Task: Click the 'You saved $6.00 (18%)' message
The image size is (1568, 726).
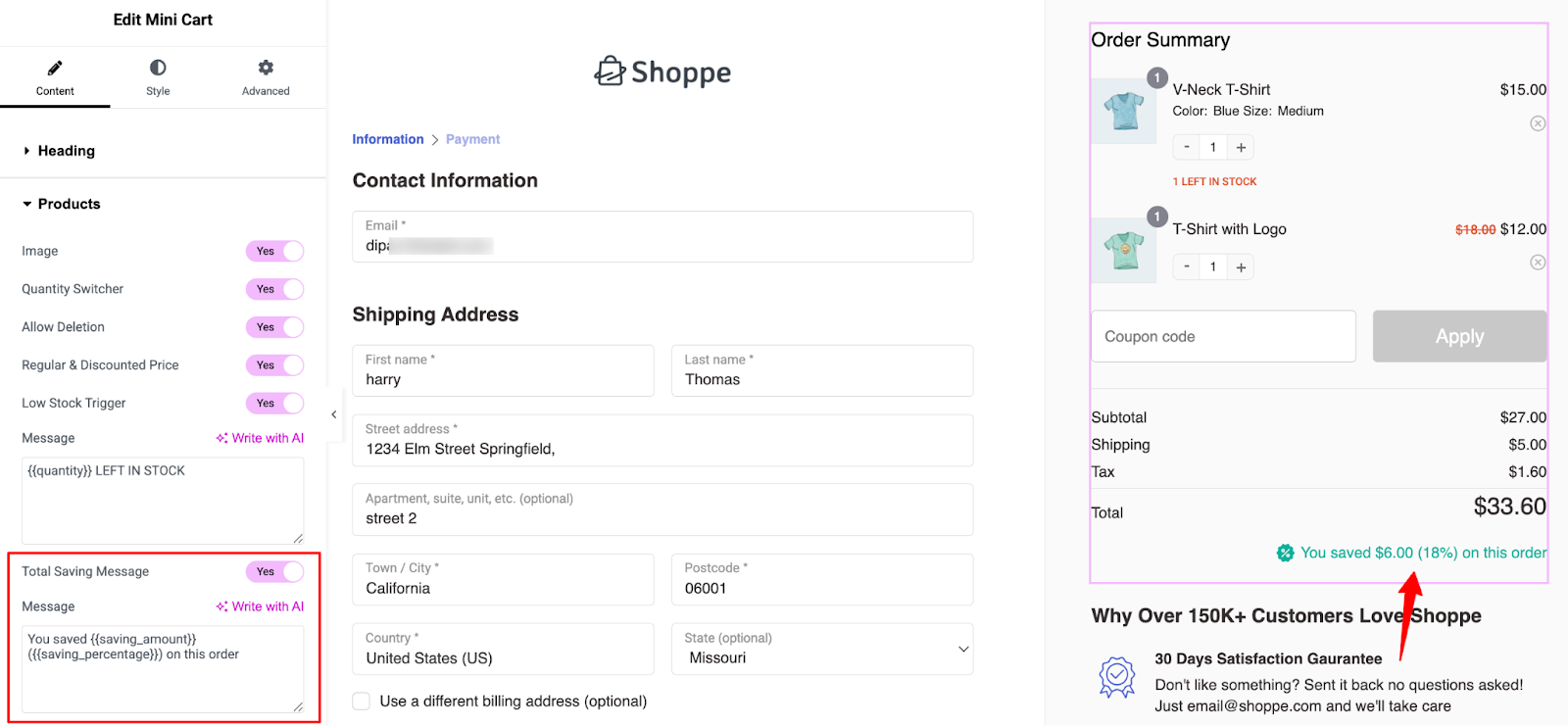Action: 1423,553
